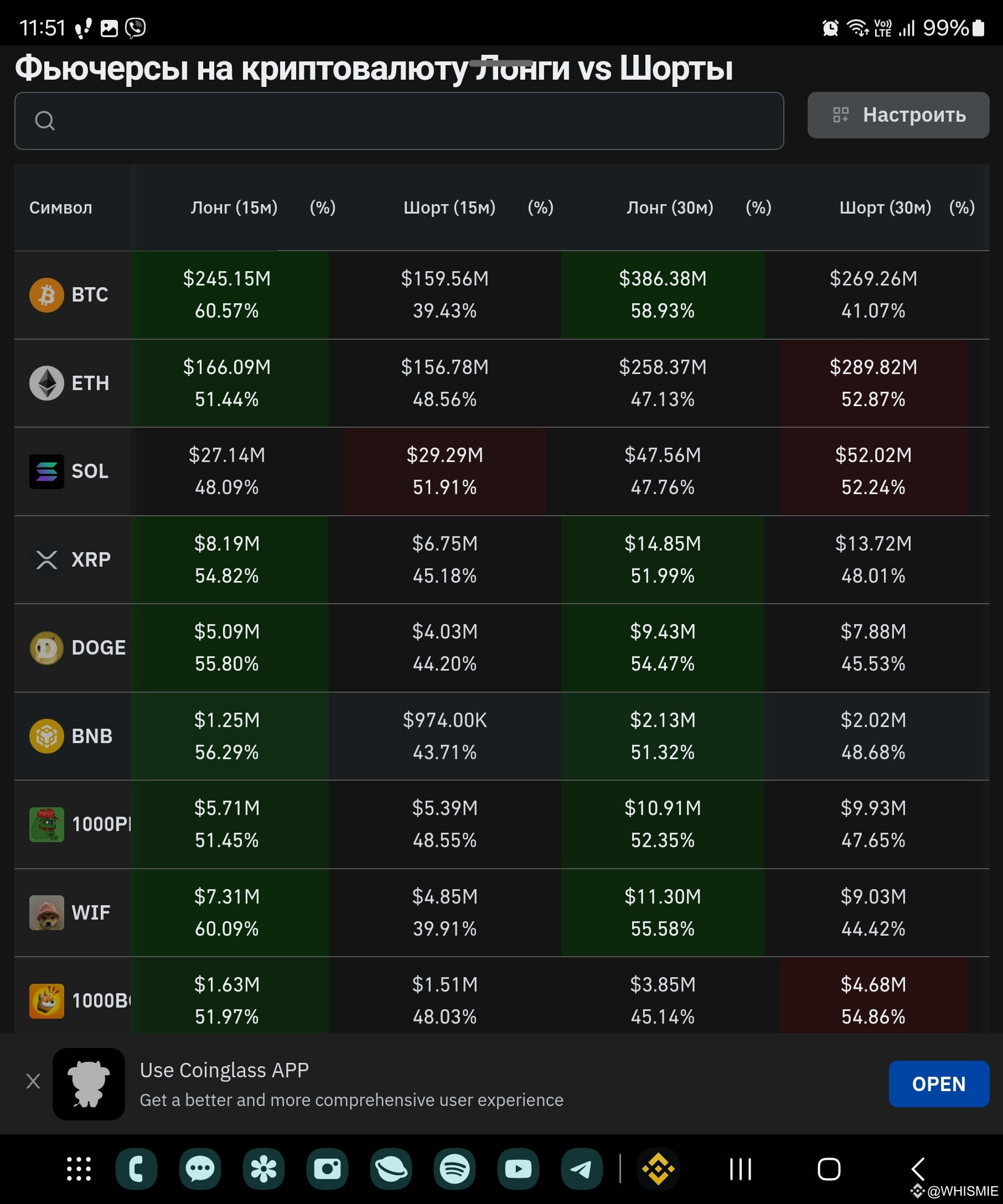Click the Use Coinglass APP banner text
This screenshot has width=1003, height=1204.
[225, 1070]
